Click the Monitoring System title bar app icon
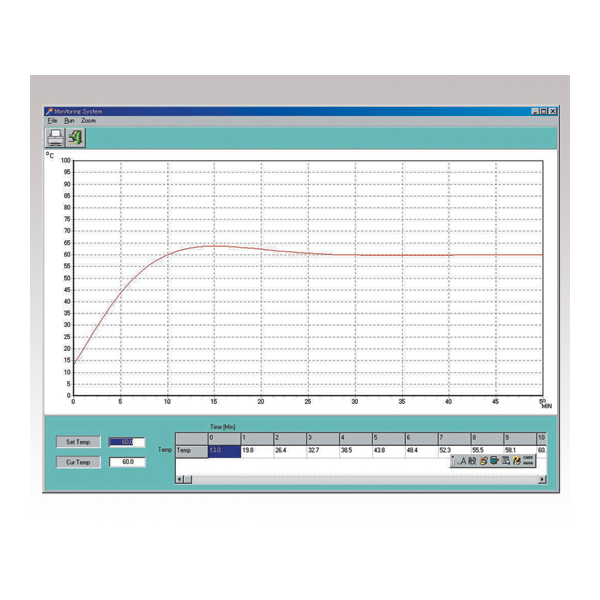This screenshot has width=600, height=600. tap(49, 111)
